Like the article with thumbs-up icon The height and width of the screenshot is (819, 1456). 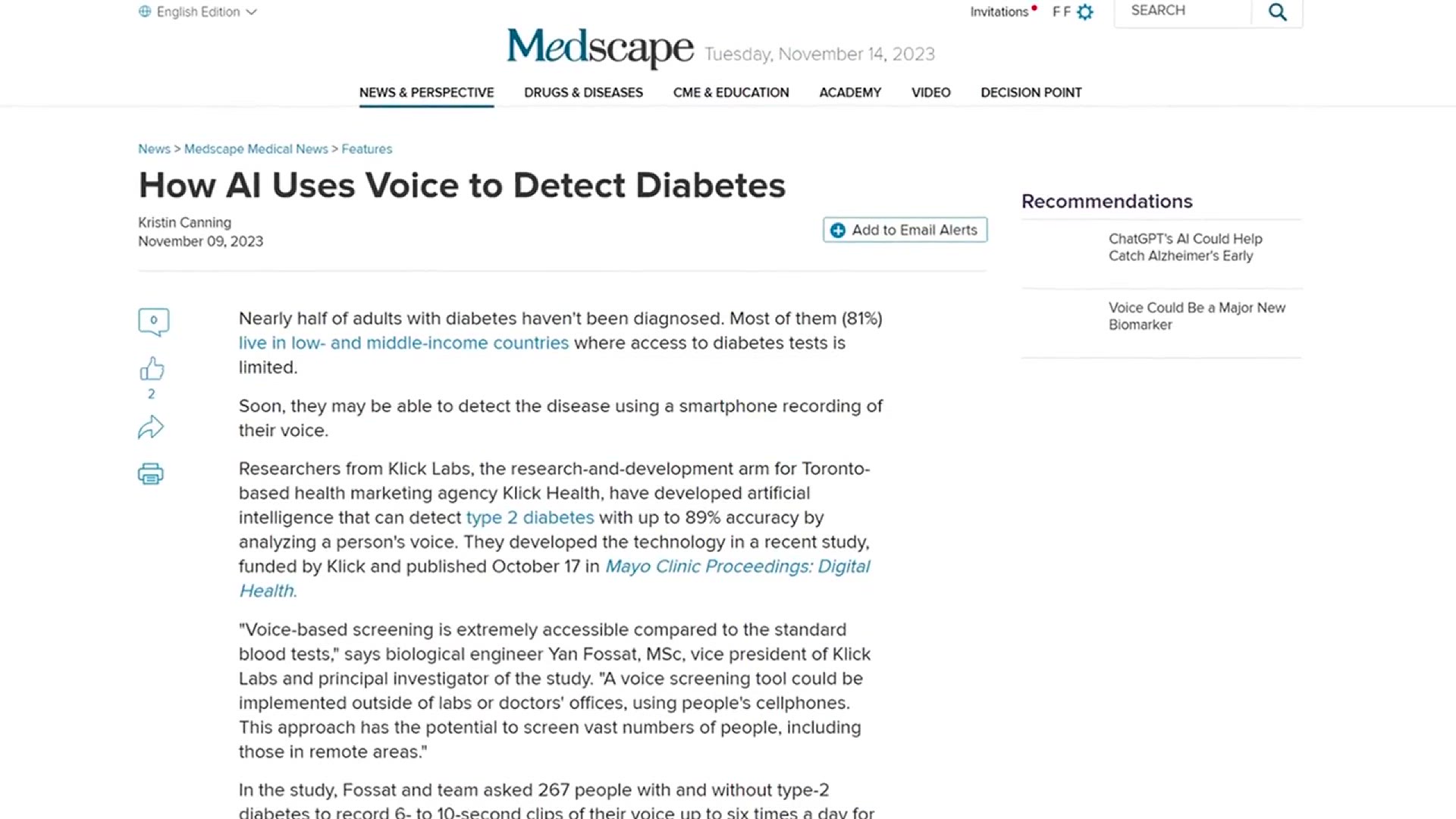click(x=152, y=369)
